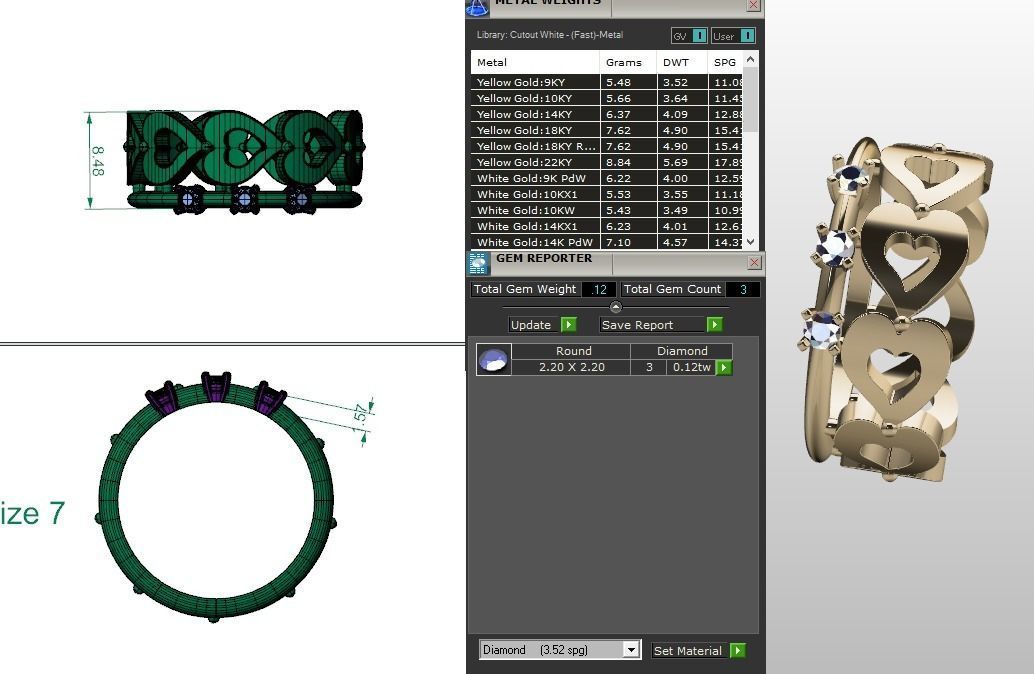This screenshot has height=674, width=1034.
Task: Click the 2.20 X 2.20 gem size cell
Action: (x=571, y=367)
